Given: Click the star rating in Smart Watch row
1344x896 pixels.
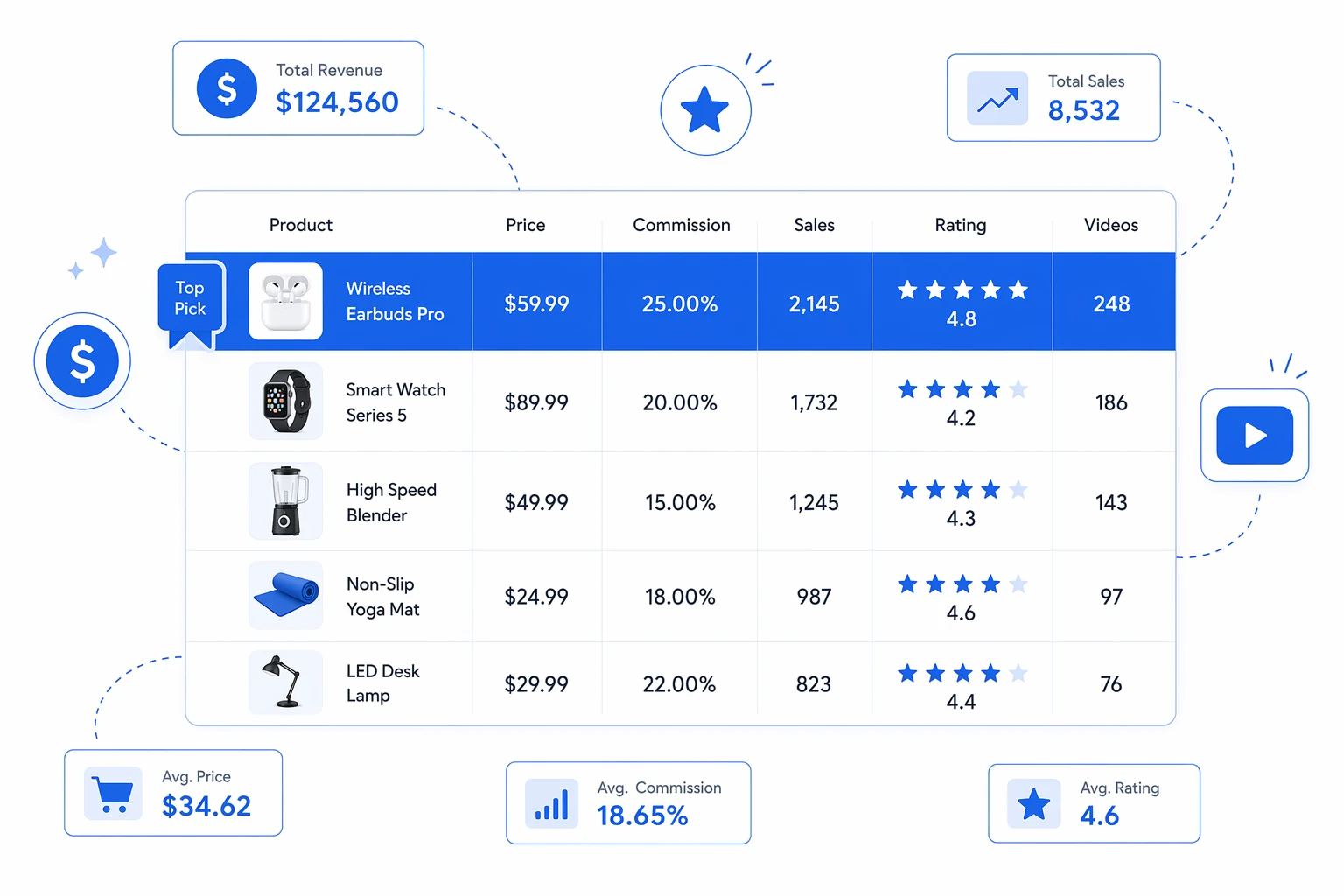Looking at the screenshot, I should point(962,389).
